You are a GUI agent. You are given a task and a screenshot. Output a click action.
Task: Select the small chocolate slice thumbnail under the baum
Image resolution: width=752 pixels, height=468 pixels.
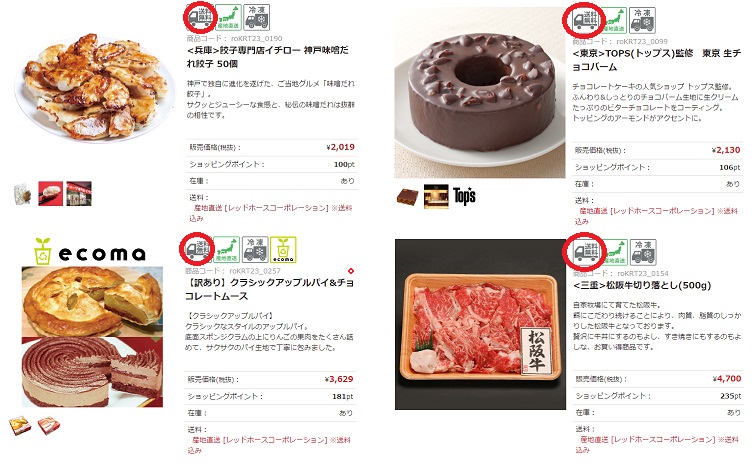tap(408, 197)
